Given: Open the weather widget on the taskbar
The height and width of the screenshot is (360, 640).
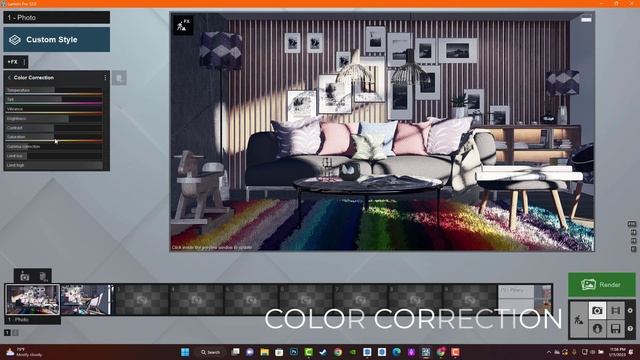Looking at the screenshot, I should pyautogui.click(x=24, y=352).
